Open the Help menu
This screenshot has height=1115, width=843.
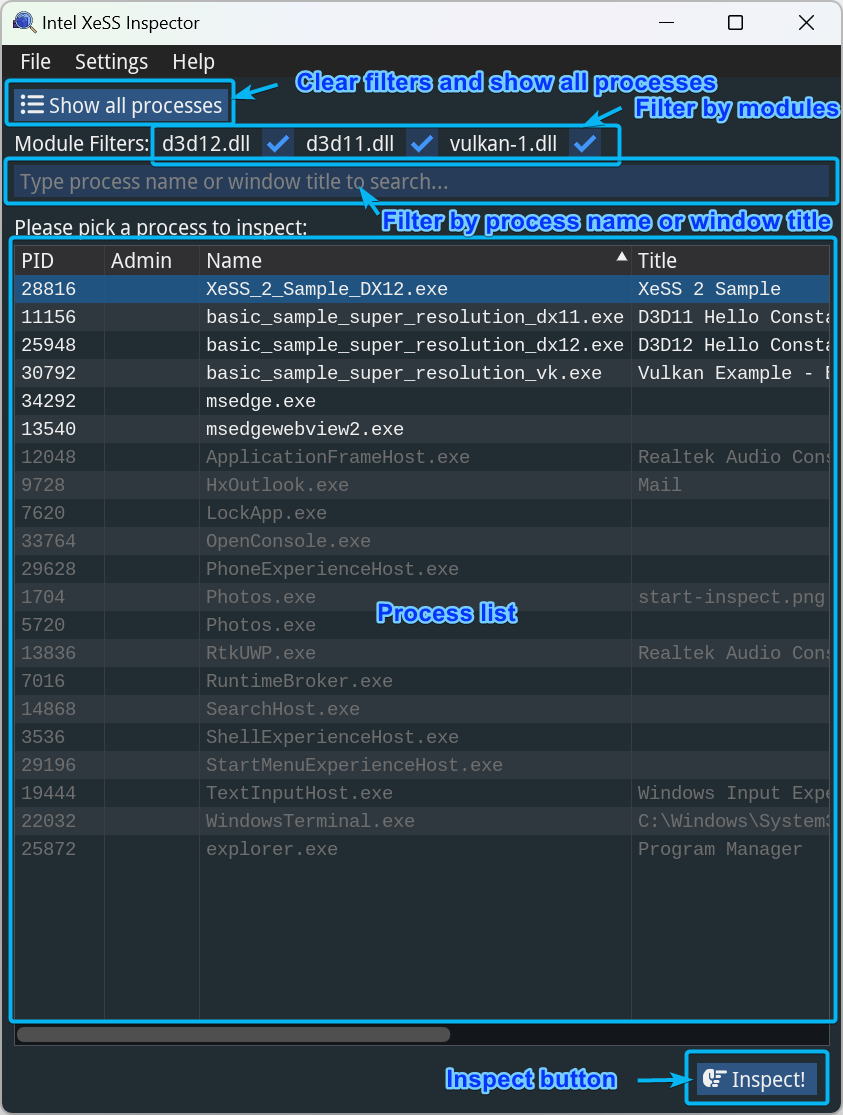[x=193, y=62]
